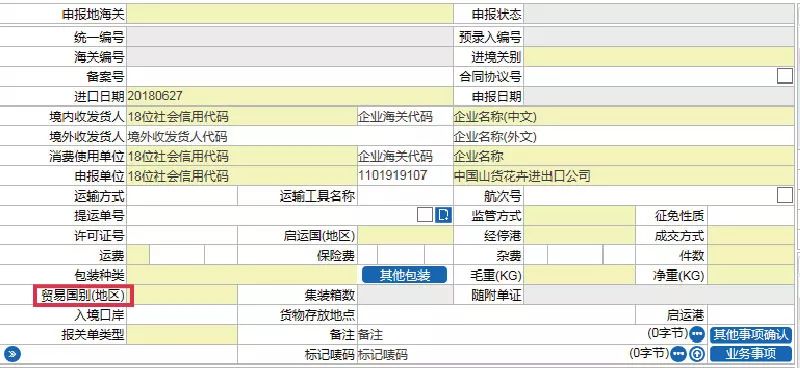Click the 消费使用单位 企业名称 field

624,156
